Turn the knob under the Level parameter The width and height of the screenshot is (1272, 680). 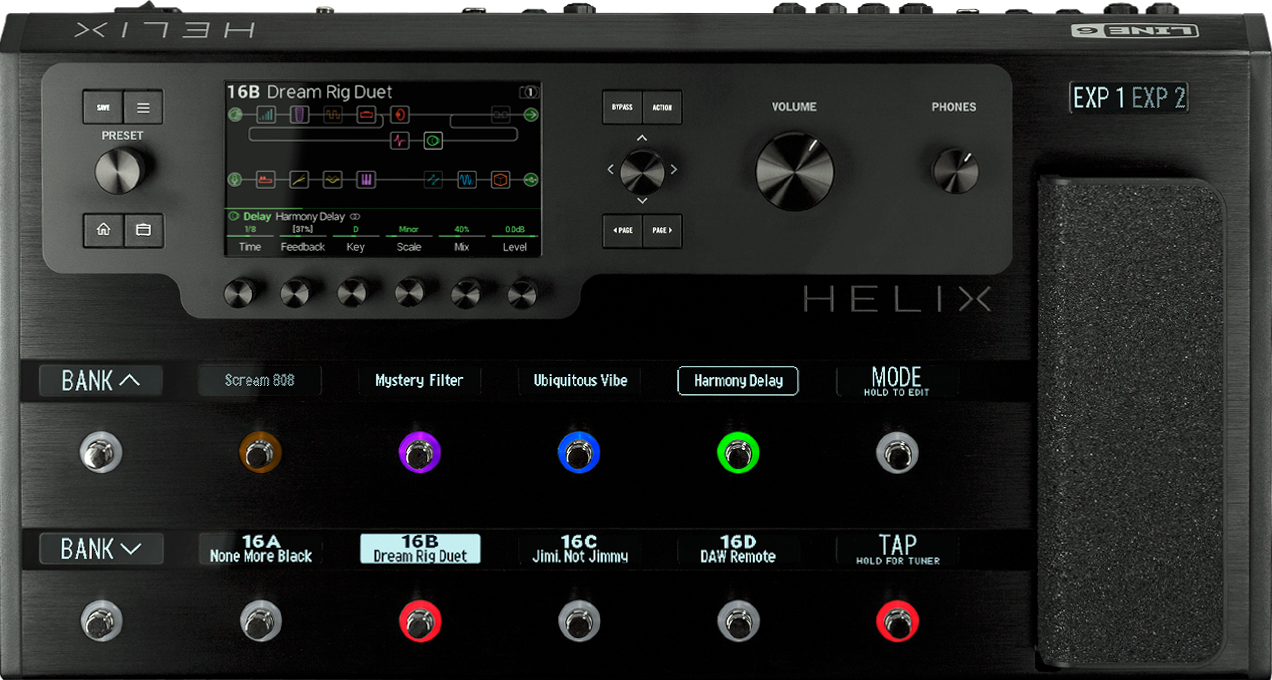click(523, 293)
